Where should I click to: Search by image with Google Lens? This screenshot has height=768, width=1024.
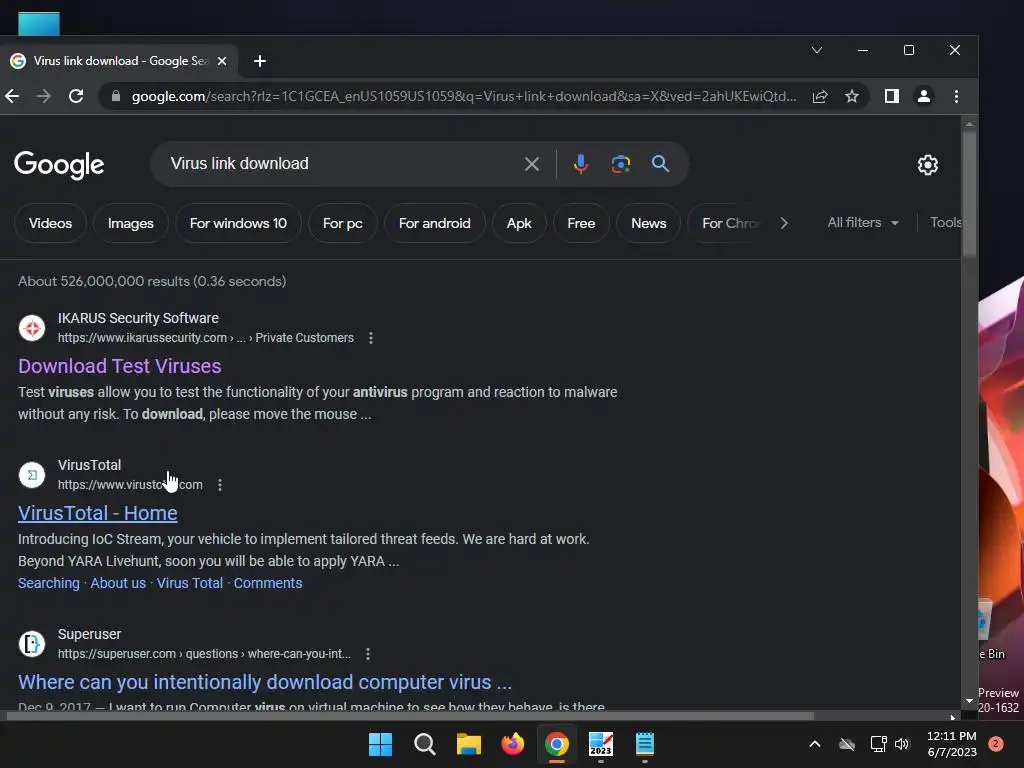(620, 164)
